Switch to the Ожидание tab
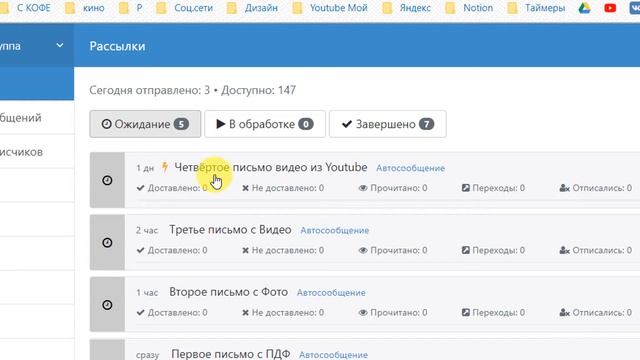The image size is (640, 360). click(145, 124)
